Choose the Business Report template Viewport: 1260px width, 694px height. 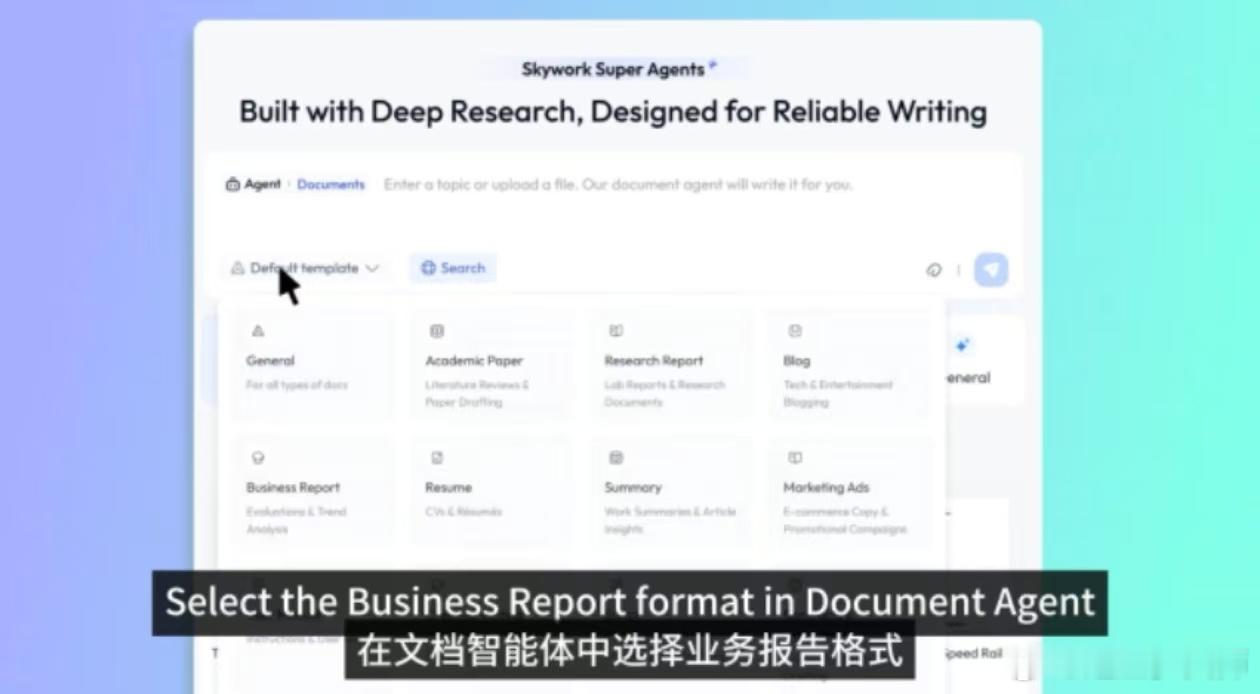(x=313, y=491)
